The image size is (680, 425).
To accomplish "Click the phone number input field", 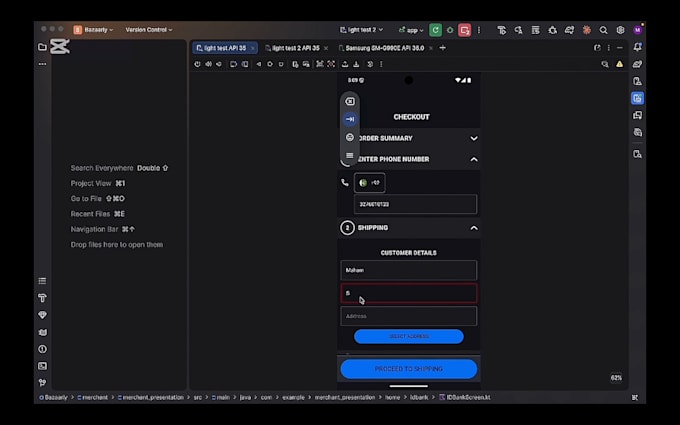I will 415,204.
